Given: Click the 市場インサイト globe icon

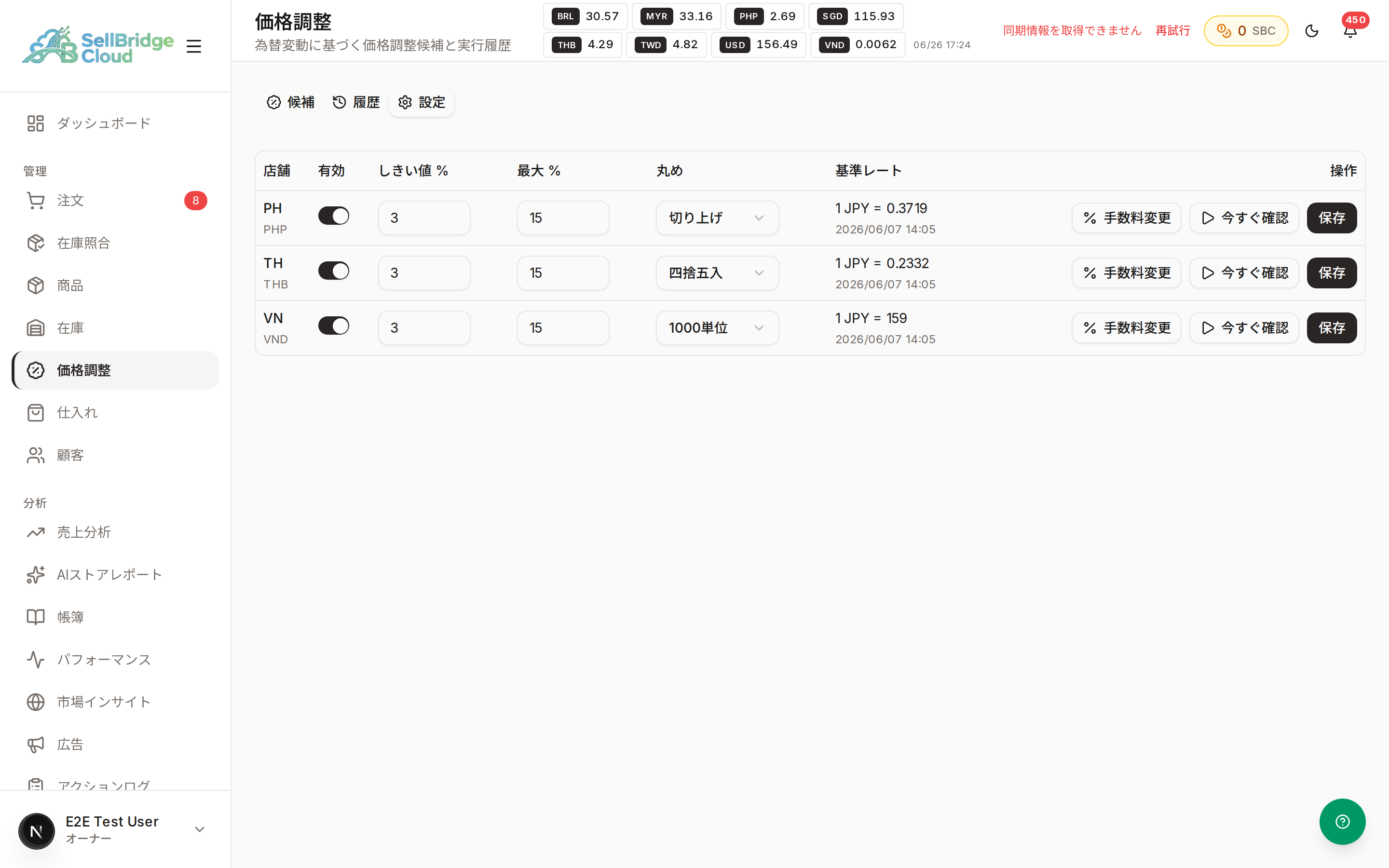Looking at the screenshot, I should coord(36,702).
